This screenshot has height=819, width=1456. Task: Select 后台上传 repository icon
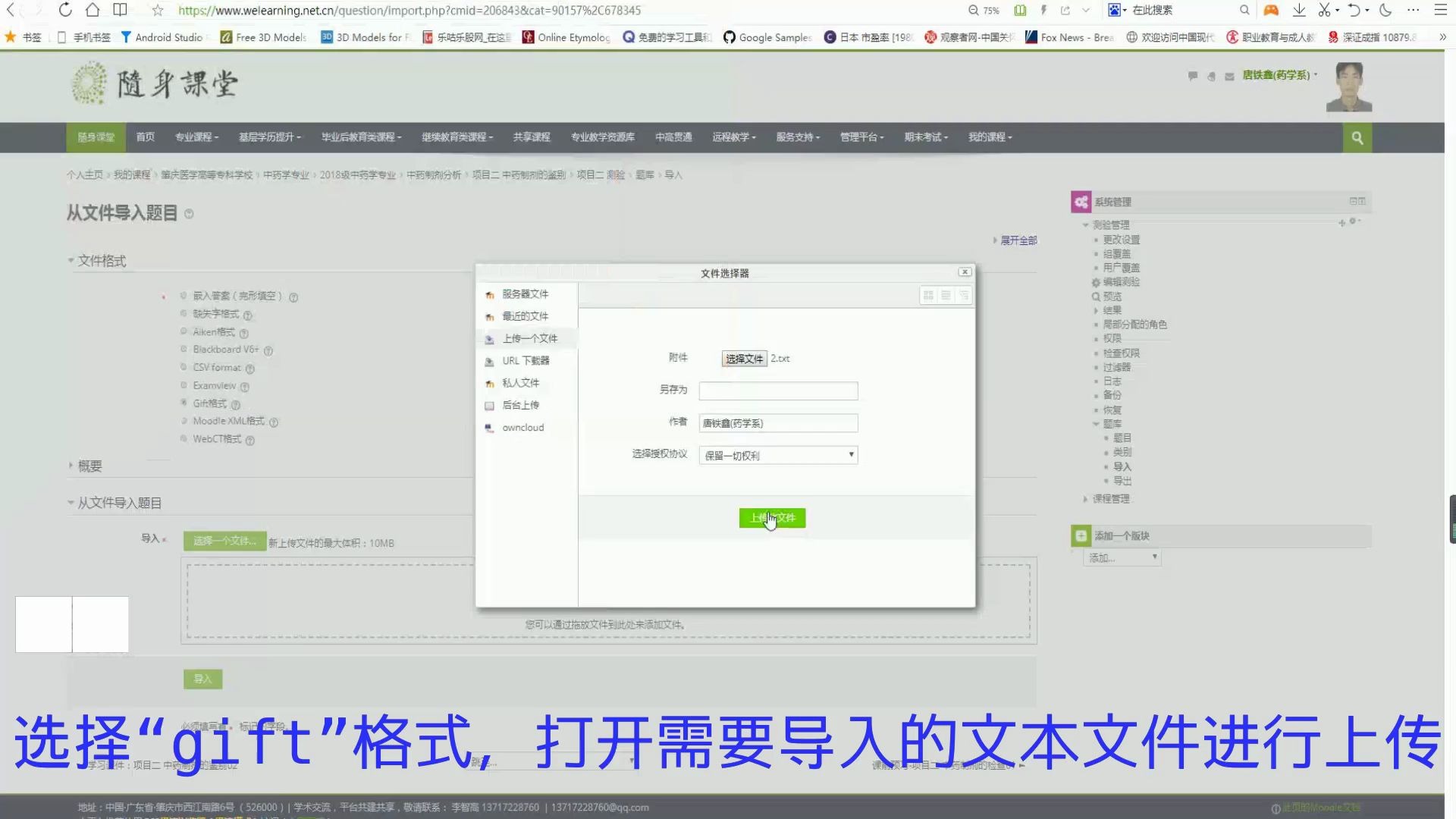click(489, 405)
